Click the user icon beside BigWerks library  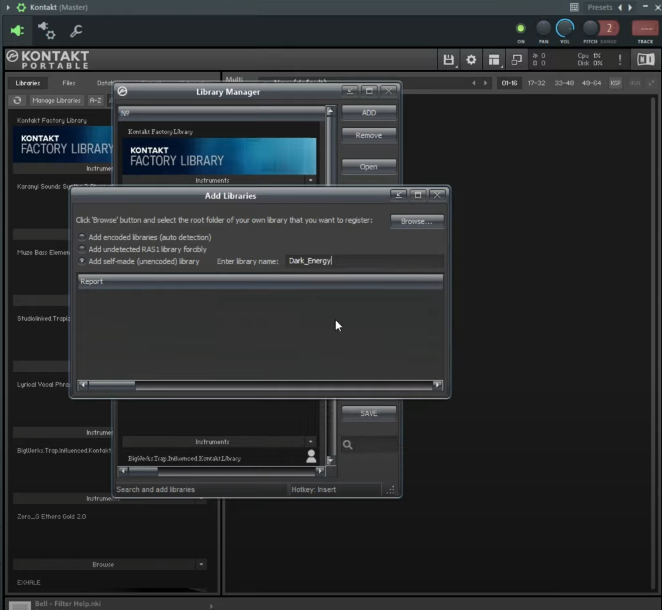311,456
